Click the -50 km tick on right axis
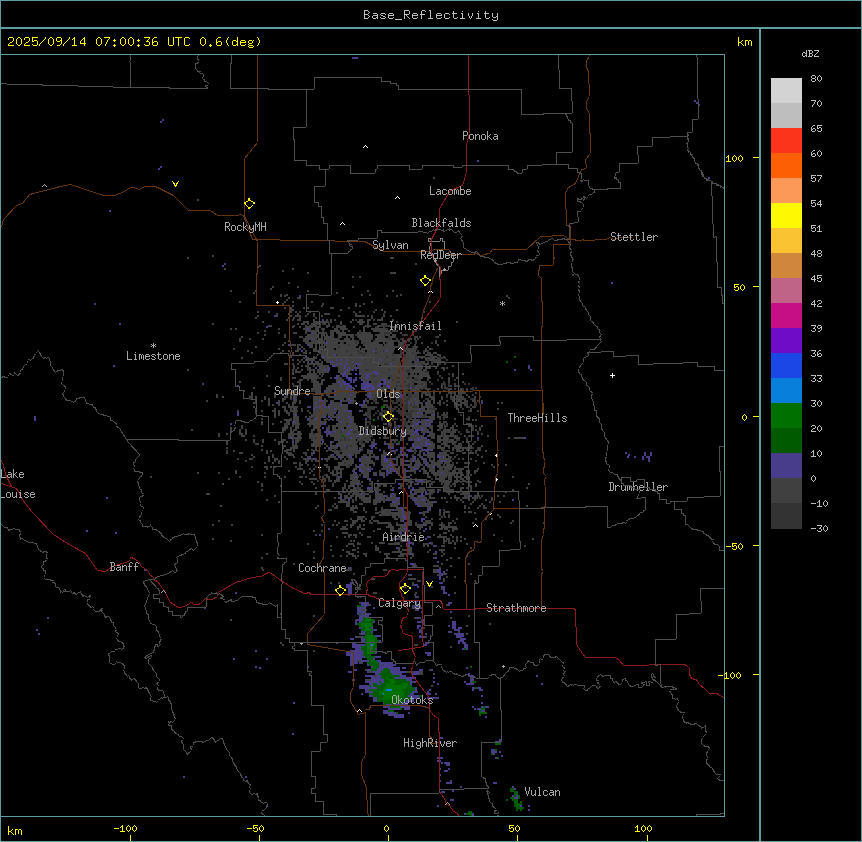 pos(734,546)
